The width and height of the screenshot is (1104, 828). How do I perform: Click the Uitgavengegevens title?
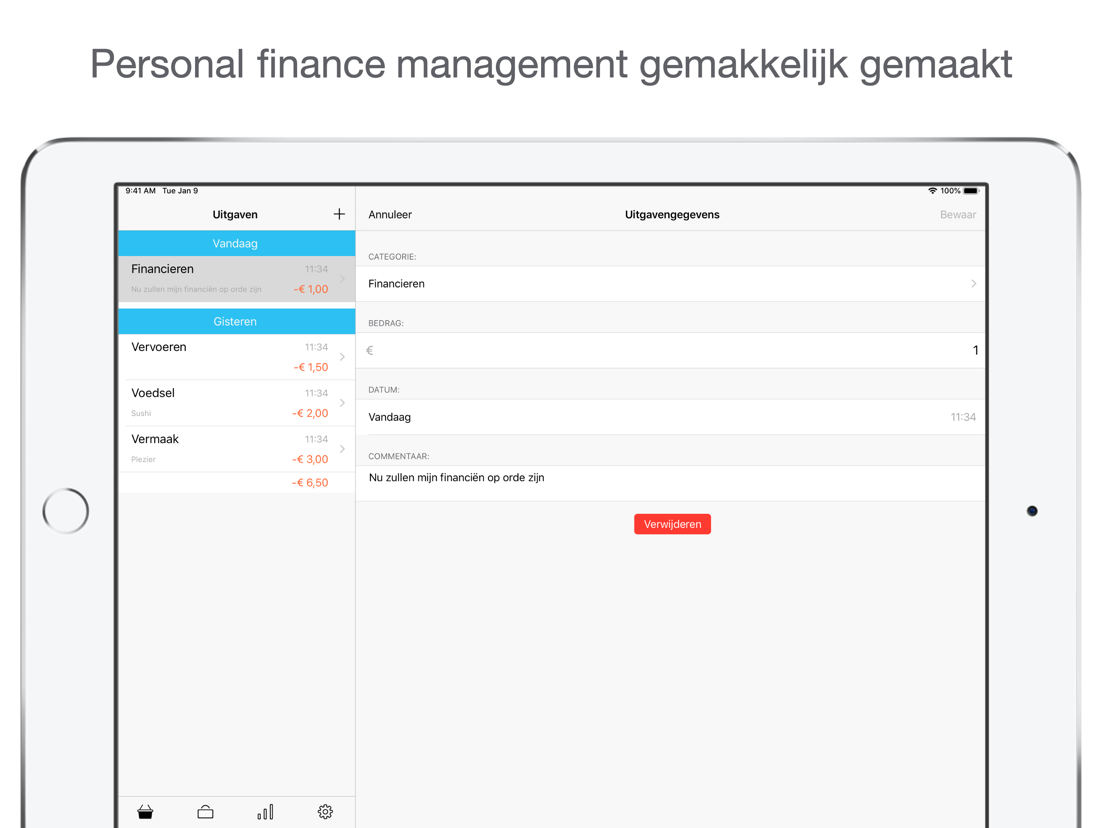coord(672,215)
